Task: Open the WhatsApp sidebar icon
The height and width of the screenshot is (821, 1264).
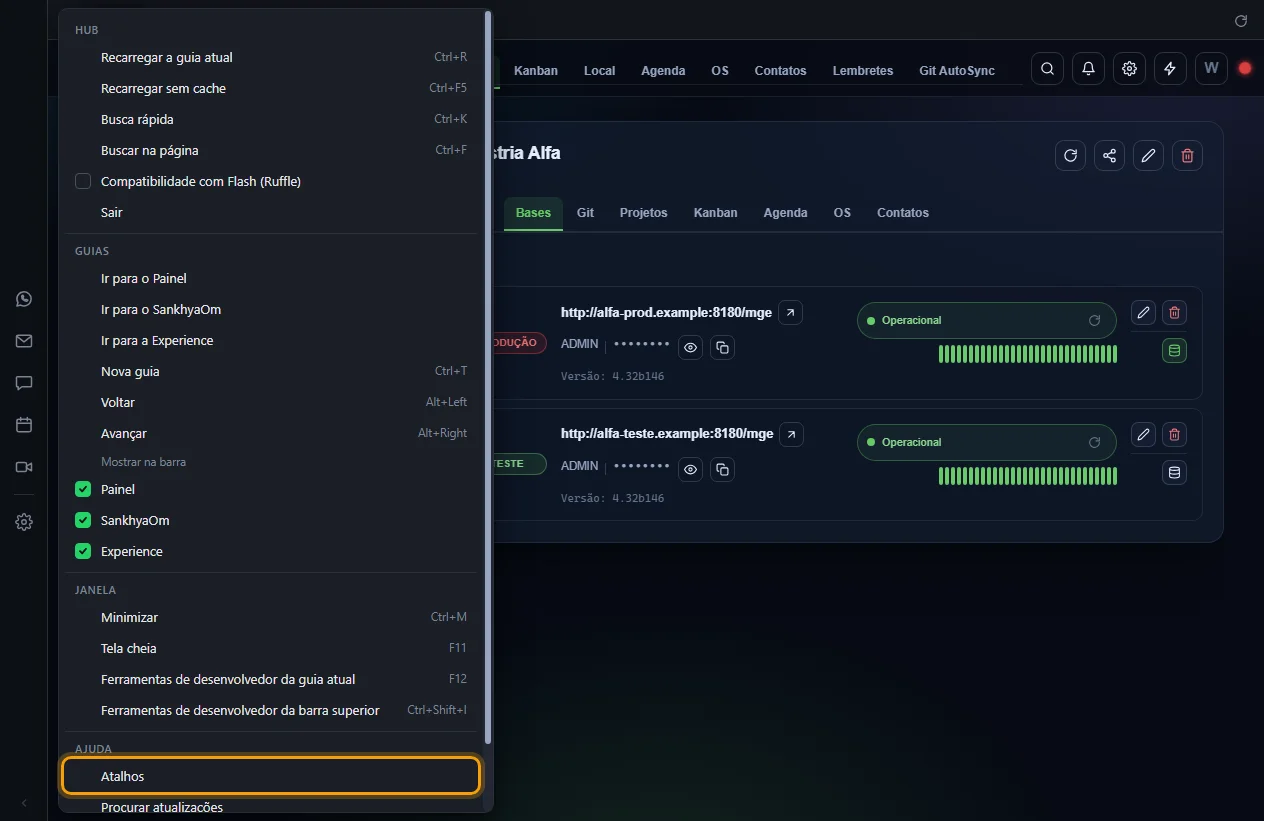Action: (24, 299)
